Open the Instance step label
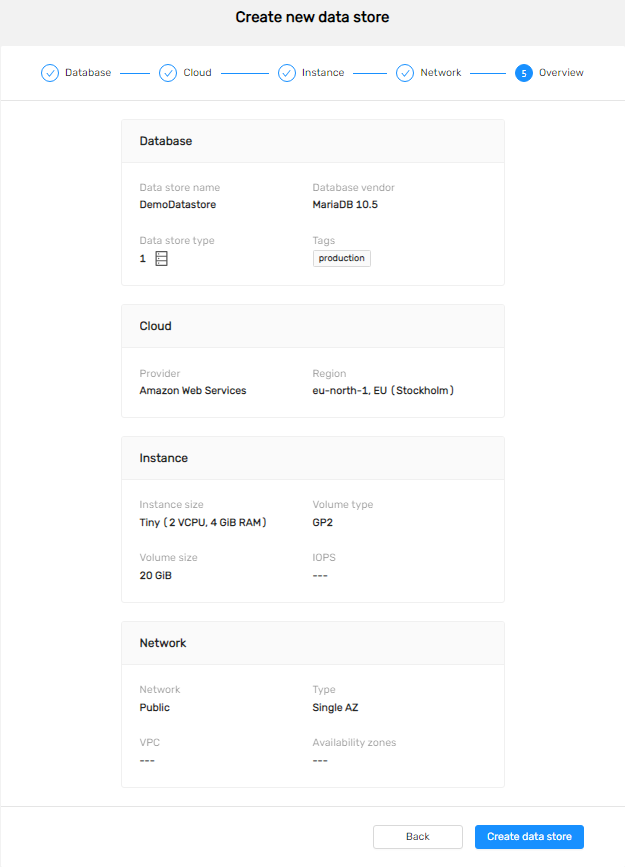 tap(323, 72)
